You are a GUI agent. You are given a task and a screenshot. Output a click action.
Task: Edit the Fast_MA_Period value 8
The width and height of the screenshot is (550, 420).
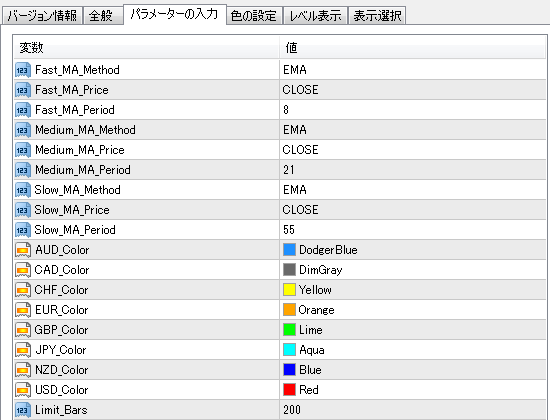[413, 110]
